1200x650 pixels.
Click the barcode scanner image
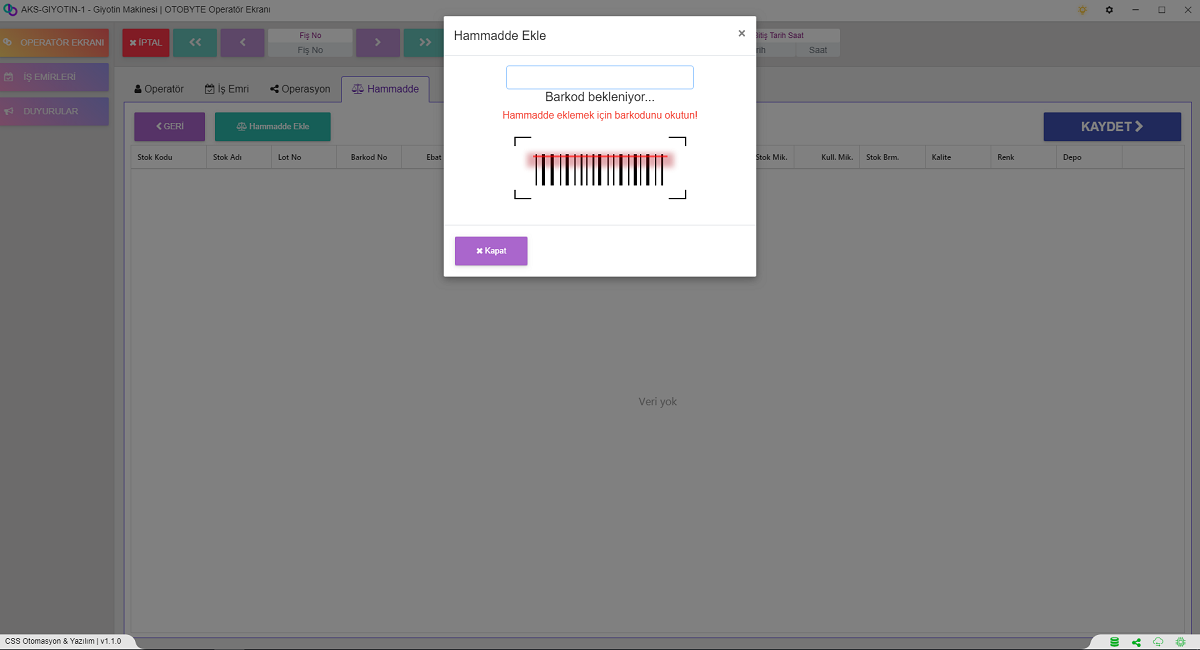(x=600, y=168)
